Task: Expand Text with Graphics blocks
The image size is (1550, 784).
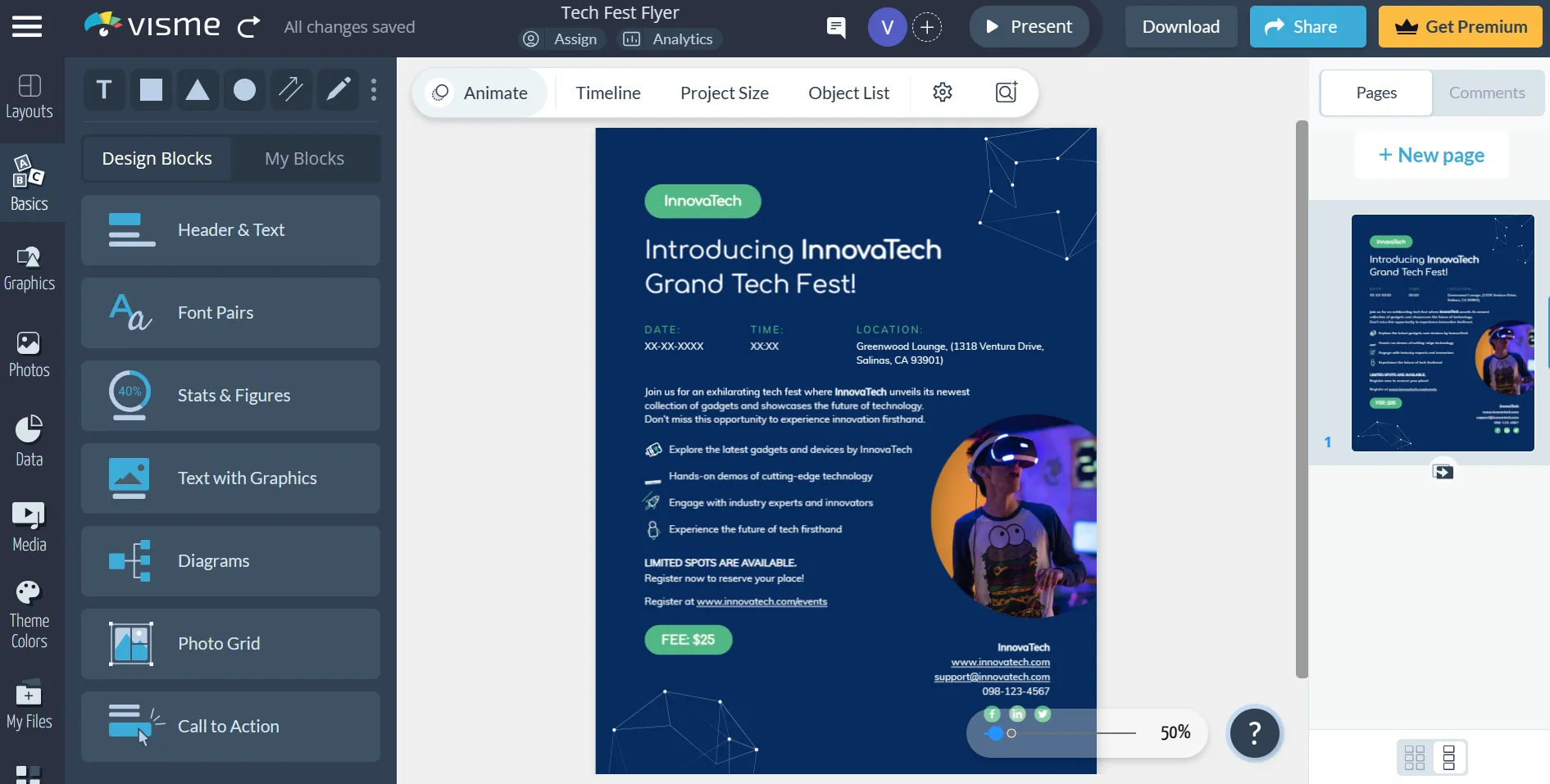Action: (230, 478)
